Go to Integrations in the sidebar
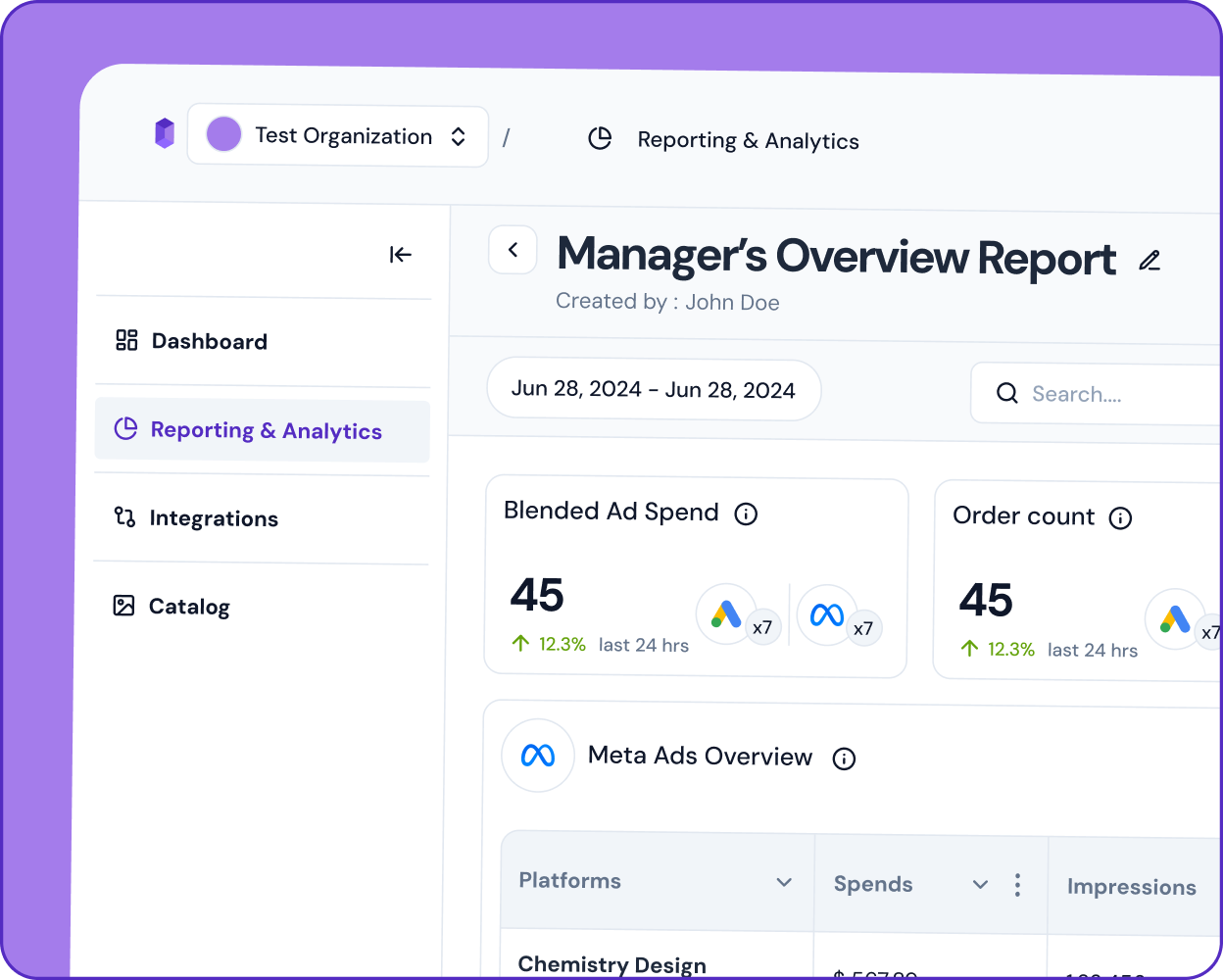The image size is (1223, 980). click(262, 517)
